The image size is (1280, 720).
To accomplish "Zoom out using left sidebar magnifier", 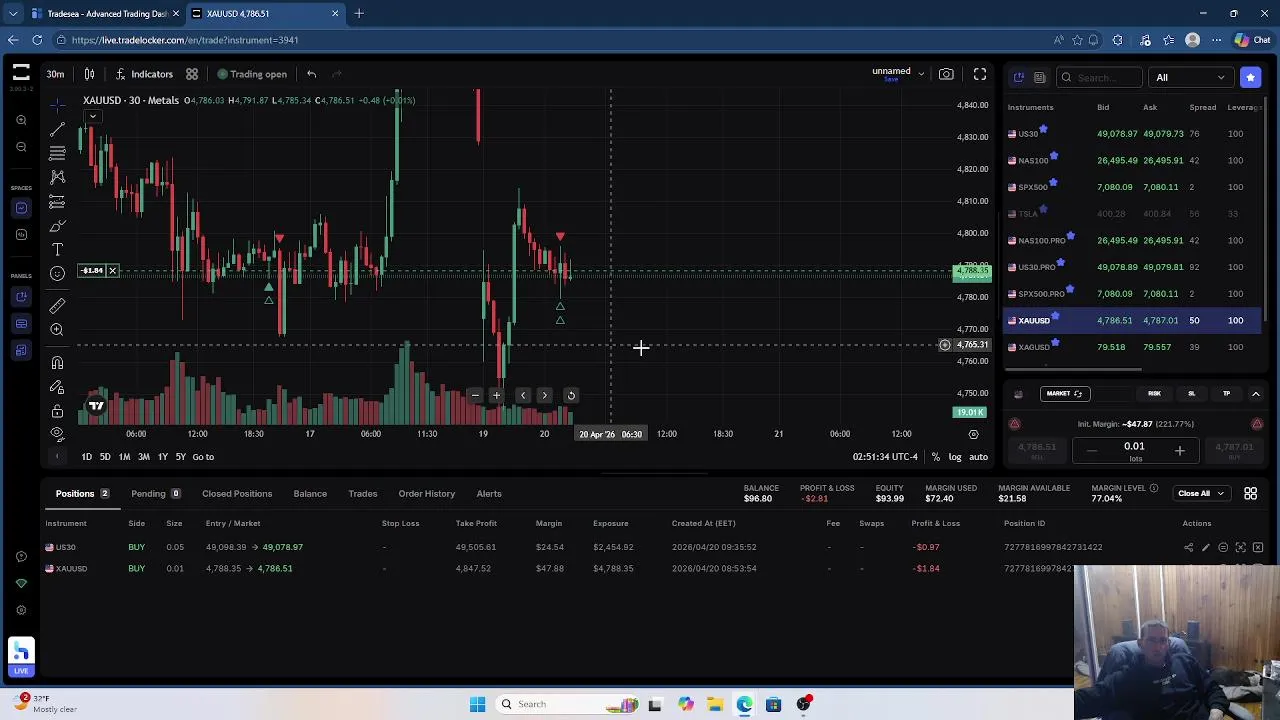I will pos(21,147).
